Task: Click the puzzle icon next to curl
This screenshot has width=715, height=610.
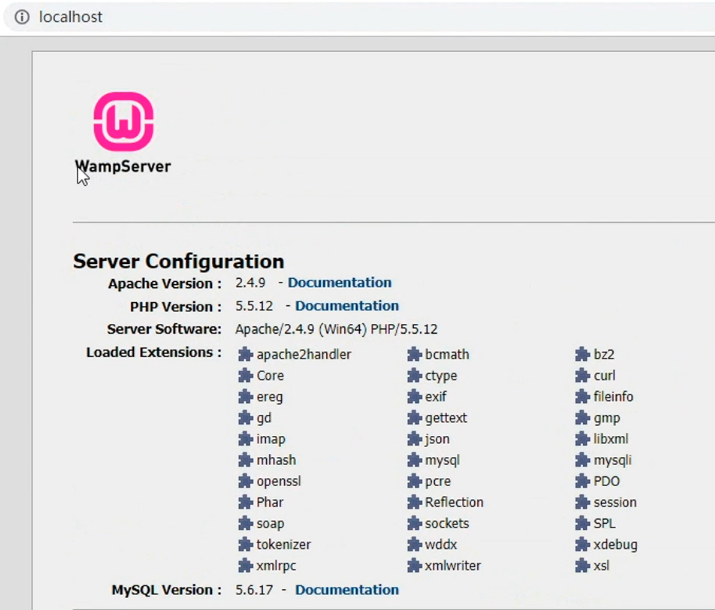Action: (582, 376)
